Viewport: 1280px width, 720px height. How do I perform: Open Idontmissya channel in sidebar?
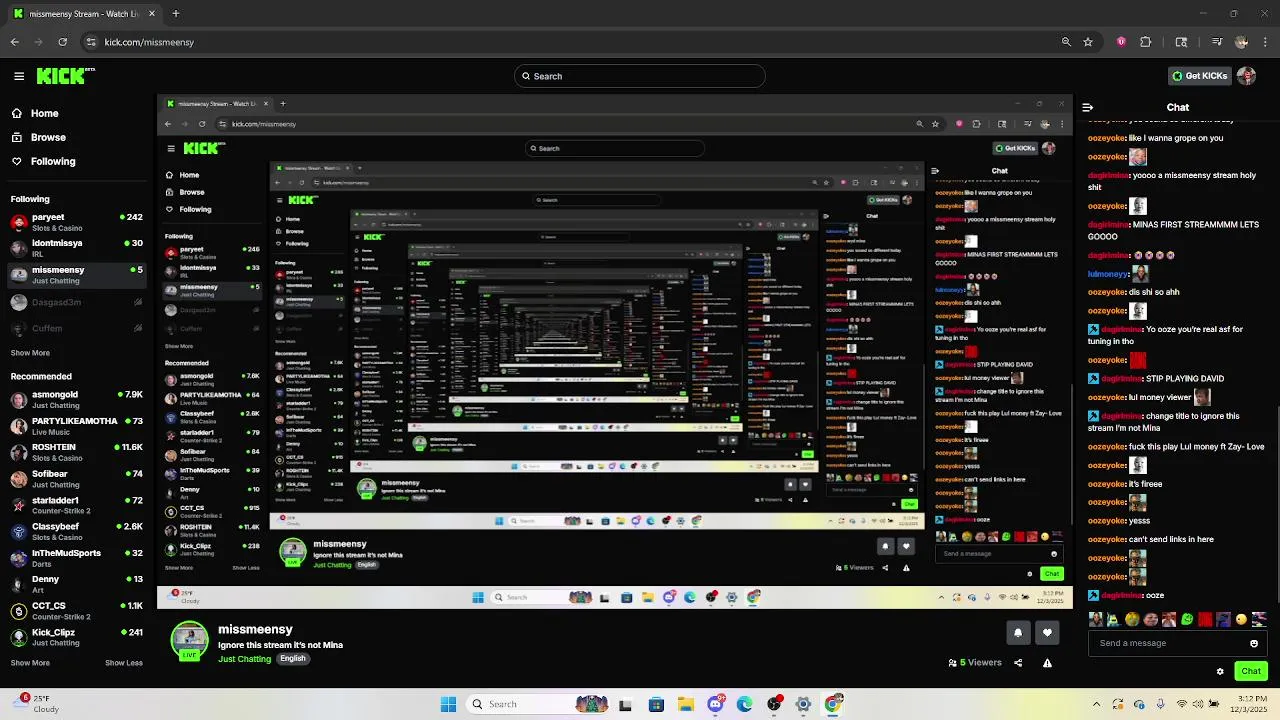click(76, 248)
